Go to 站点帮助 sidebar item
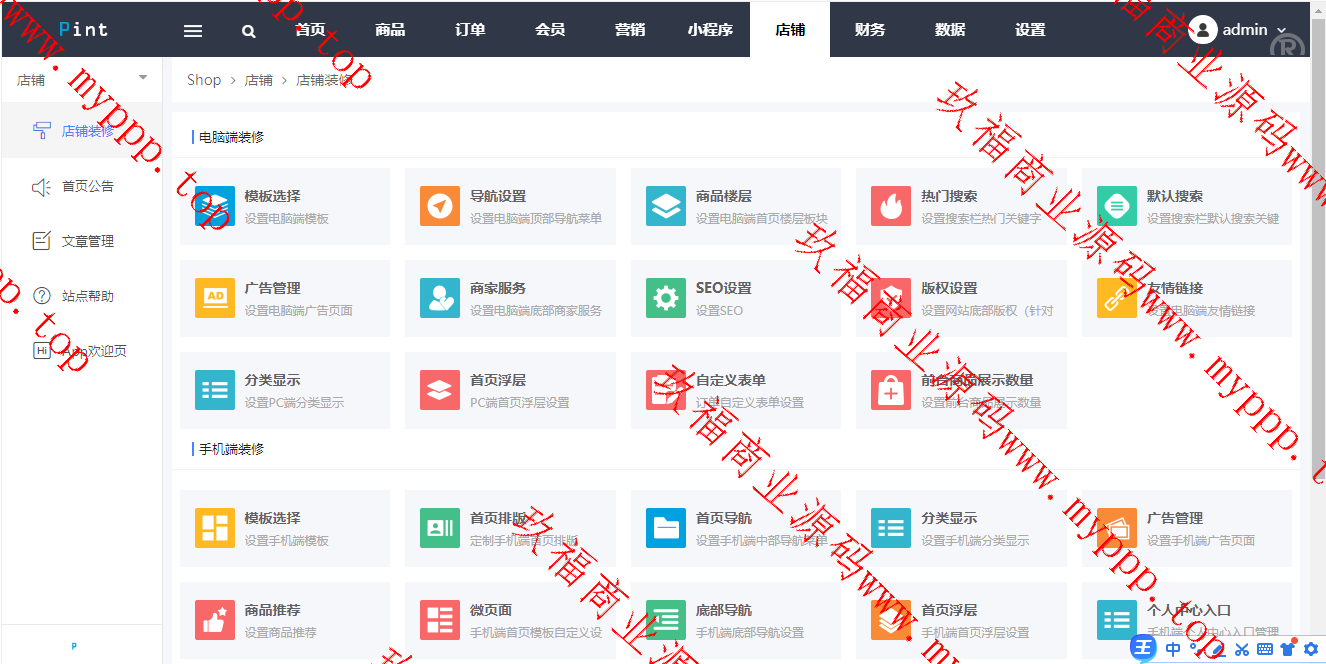The image size is (1326, 664). [87, 296]
